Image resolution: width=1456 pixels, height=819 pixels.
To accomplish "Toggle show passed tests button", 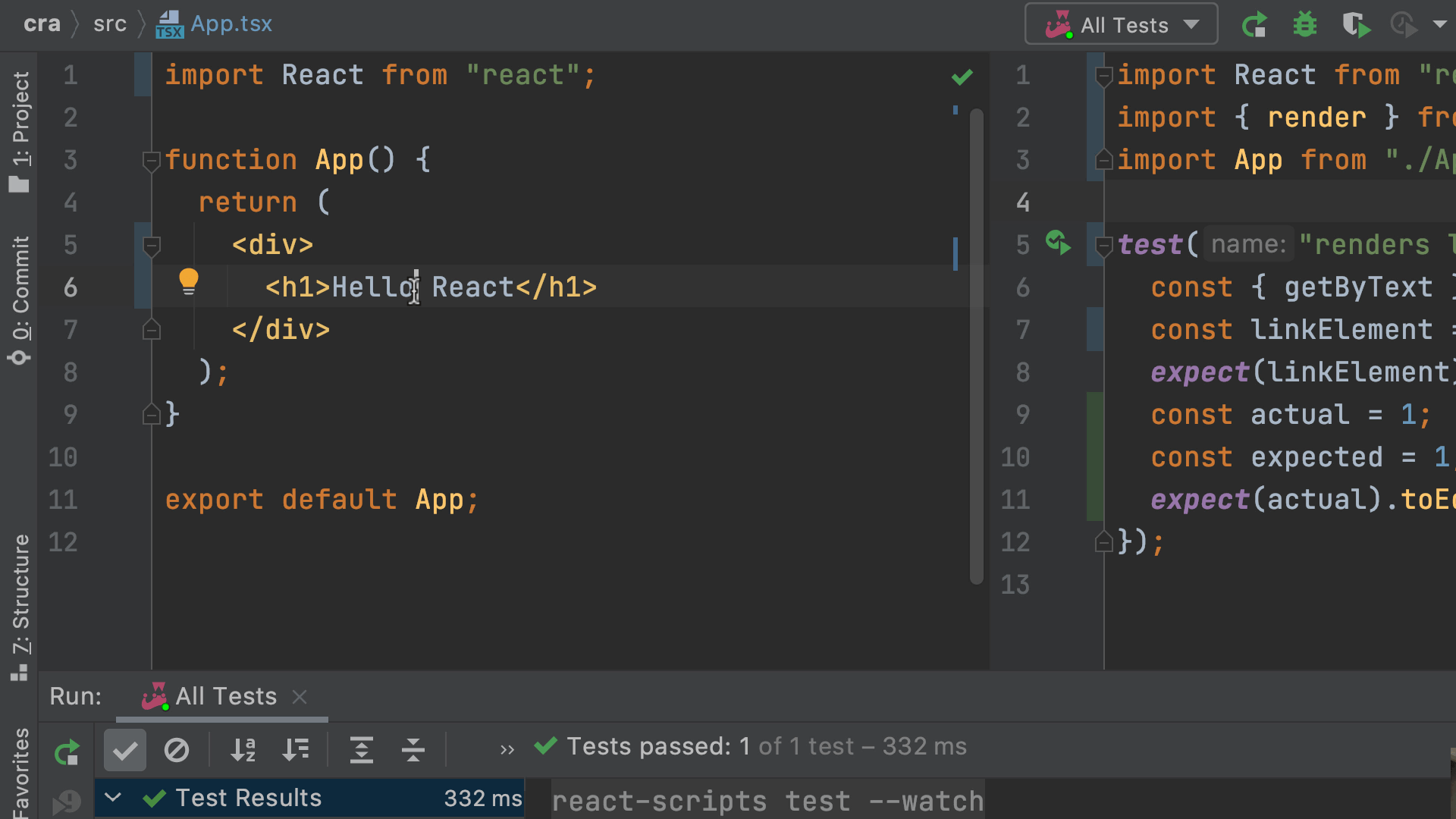I will tap(125, 750).
